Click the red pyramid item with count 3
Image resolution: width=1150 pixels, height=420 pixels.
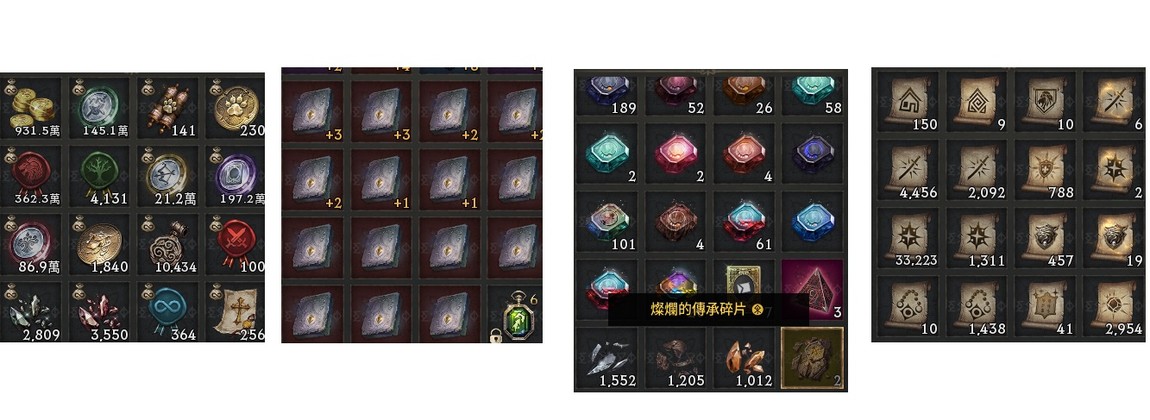click(813, 290)
